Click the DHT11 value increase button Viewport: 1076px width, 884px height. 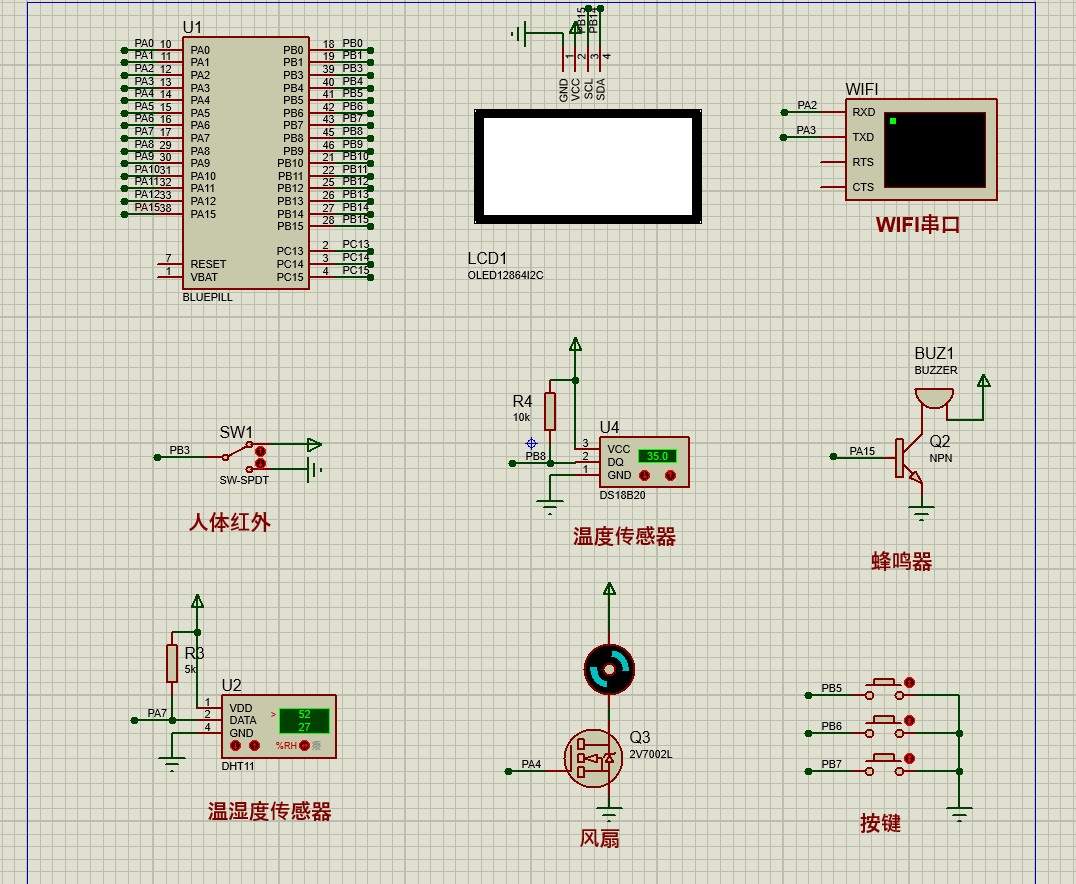point(255,745)
